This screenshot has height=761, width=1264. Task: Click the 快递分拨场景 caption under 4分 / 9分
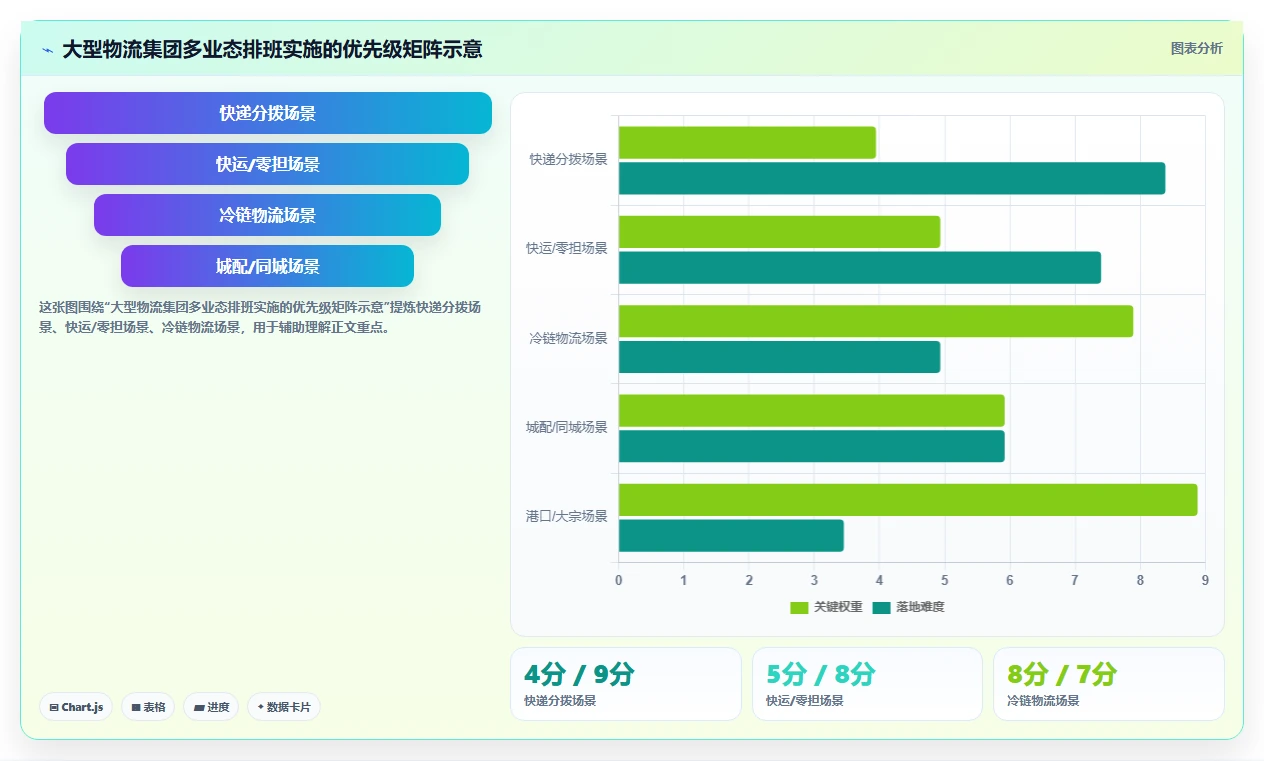(x=560, y=701)
